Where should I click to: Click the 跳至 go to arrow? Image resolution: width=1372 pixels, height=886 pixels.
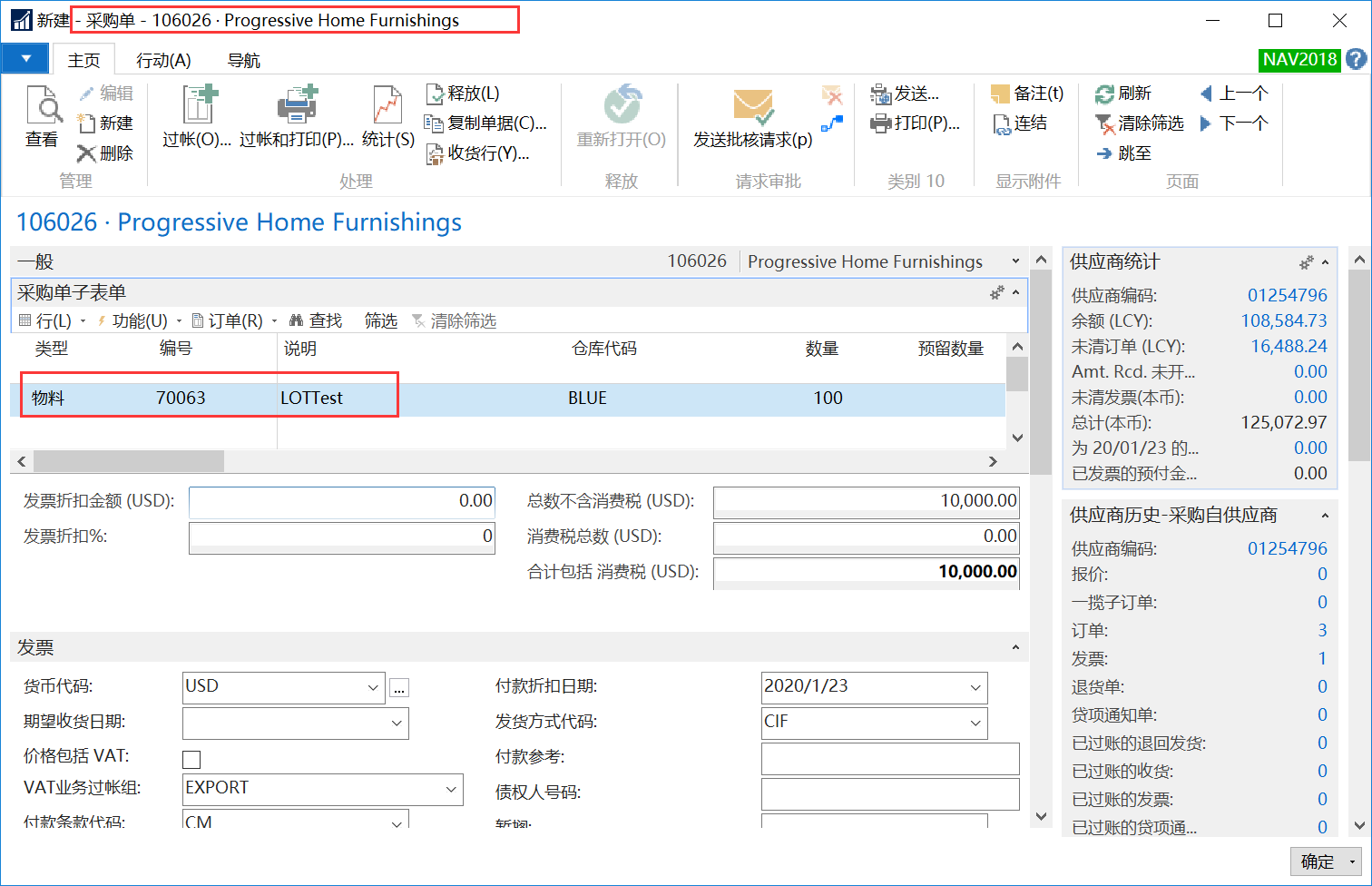point(1104,153)
